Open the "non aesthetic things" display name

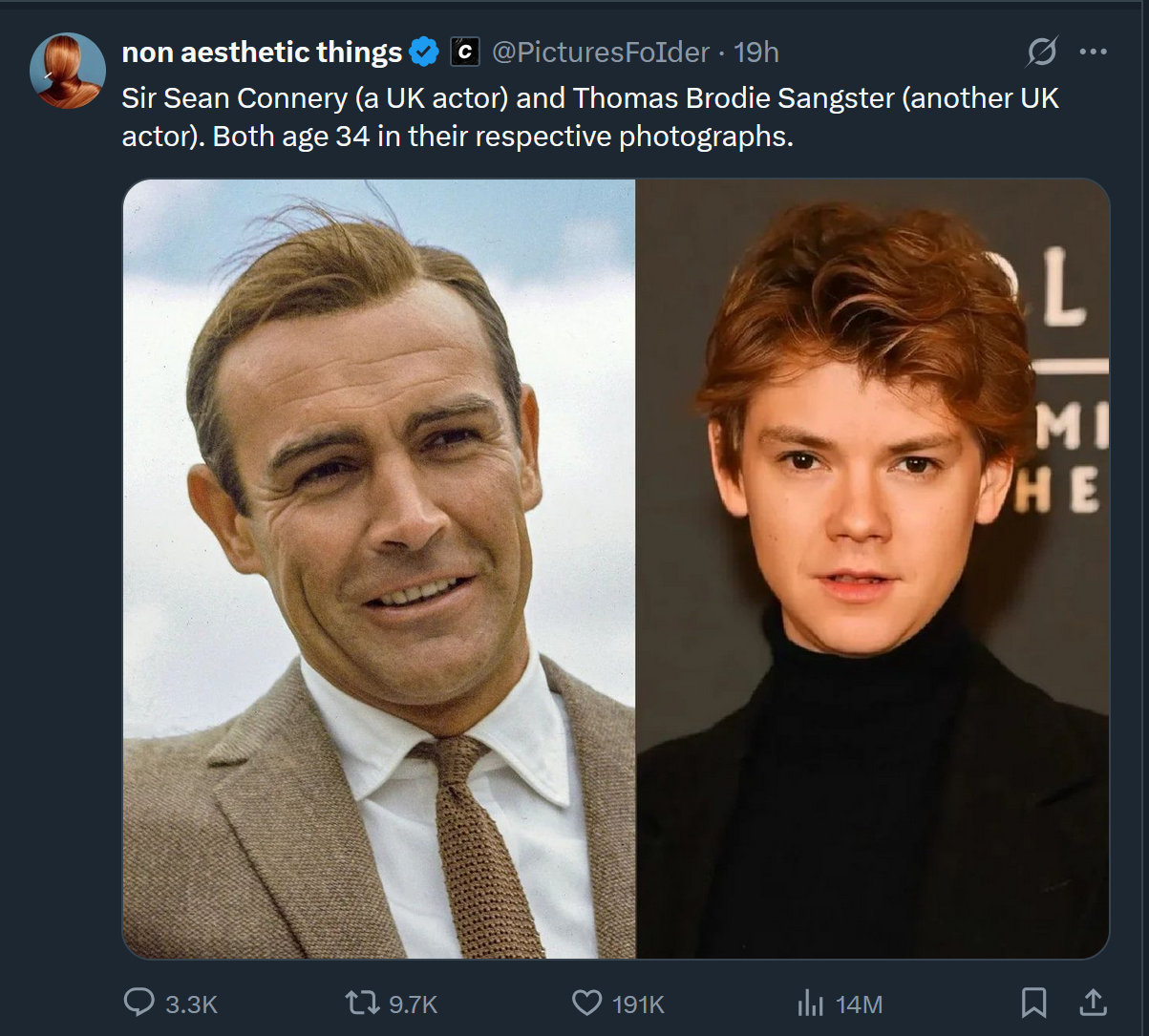[x=262, y=52]
